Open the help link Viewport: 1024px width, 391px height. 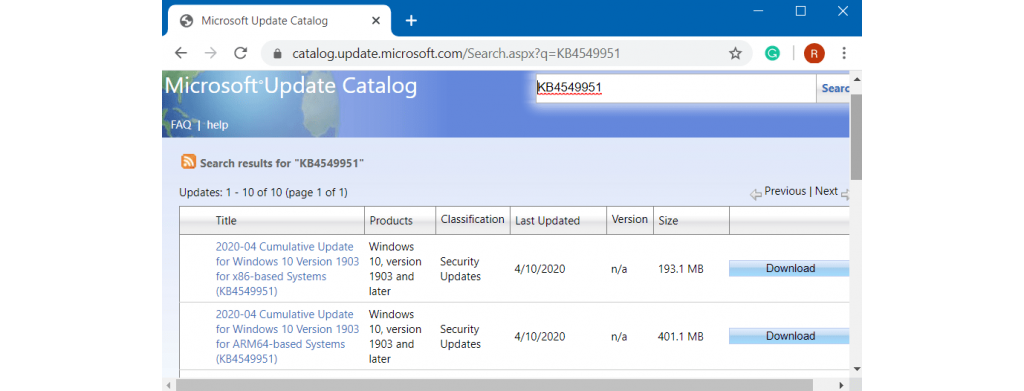click(x=217, y=125)
